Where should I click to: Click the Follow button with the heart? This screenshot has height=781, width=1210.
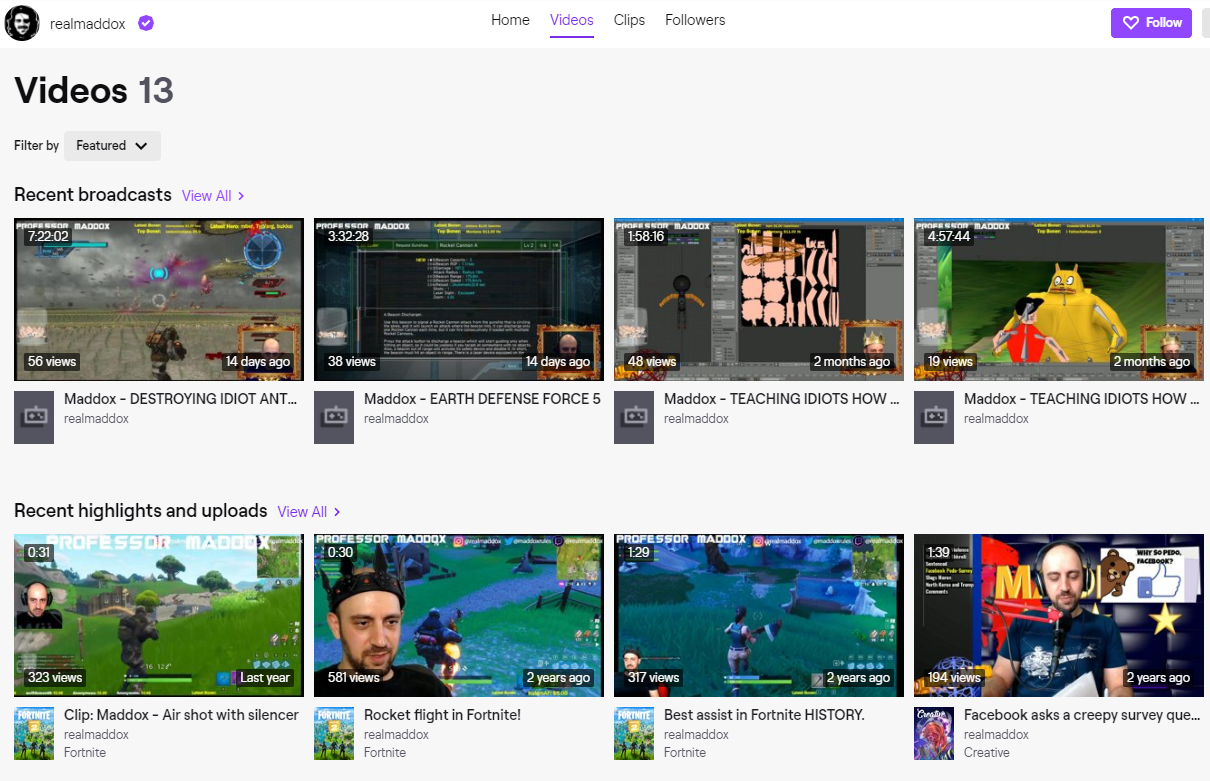click(1151, 22)
